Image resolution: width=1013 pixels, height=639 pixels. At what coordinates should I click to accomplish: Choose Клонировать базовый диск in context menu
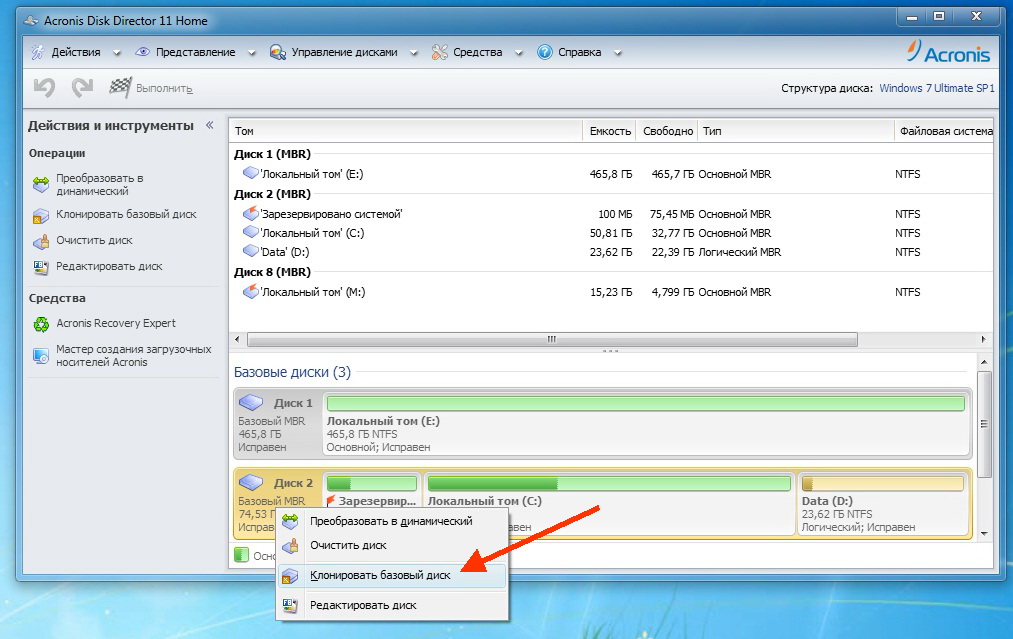click(383, 575)
